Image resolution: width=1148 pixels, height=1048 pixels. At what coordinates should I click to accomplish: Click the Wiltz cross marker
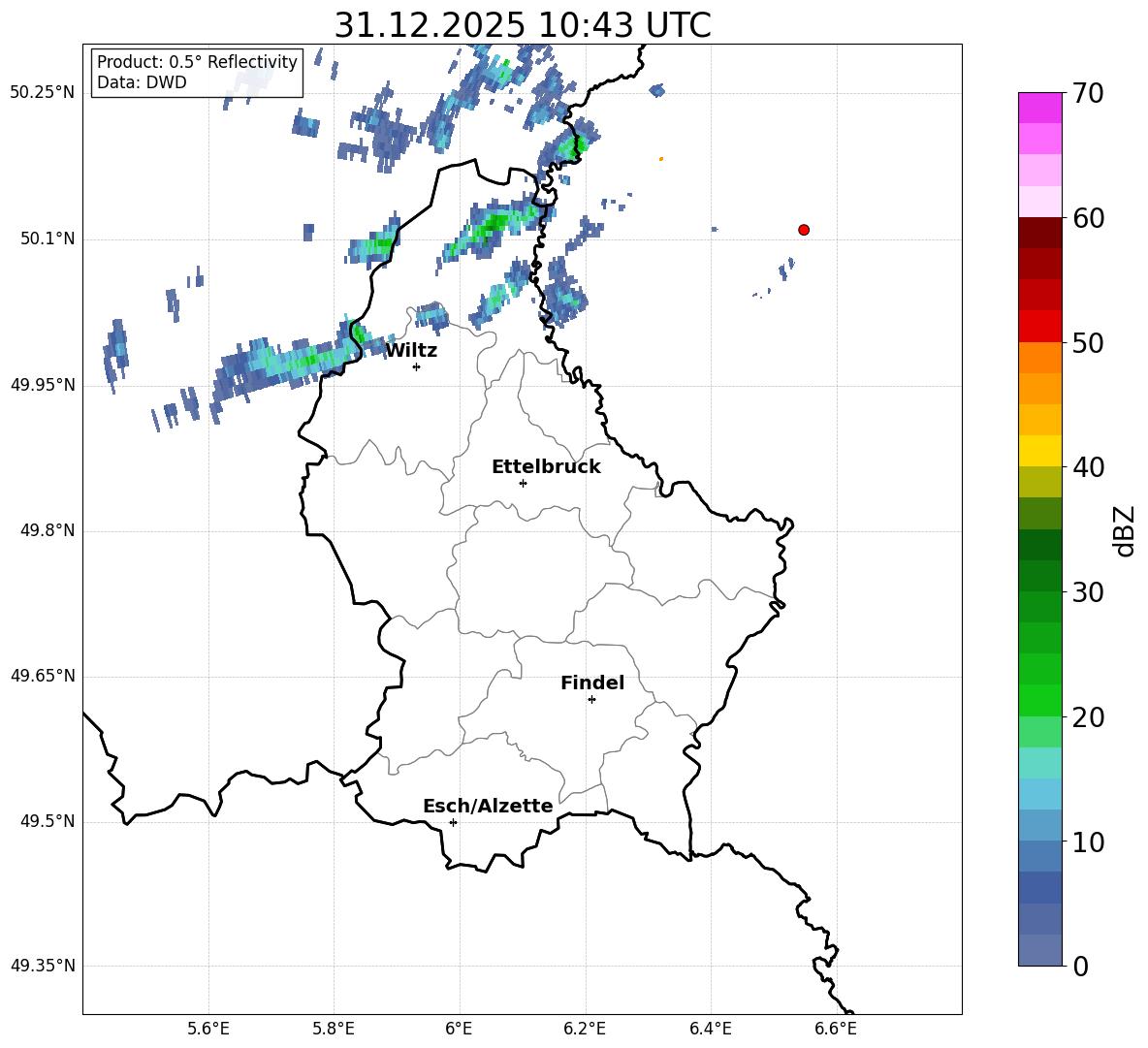(x=417, y=366)
